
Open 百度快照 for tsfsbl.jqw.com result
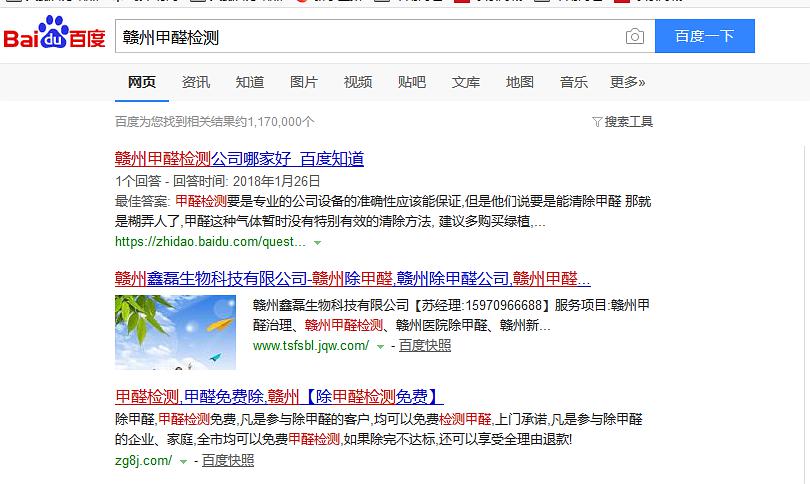point(425,346)
